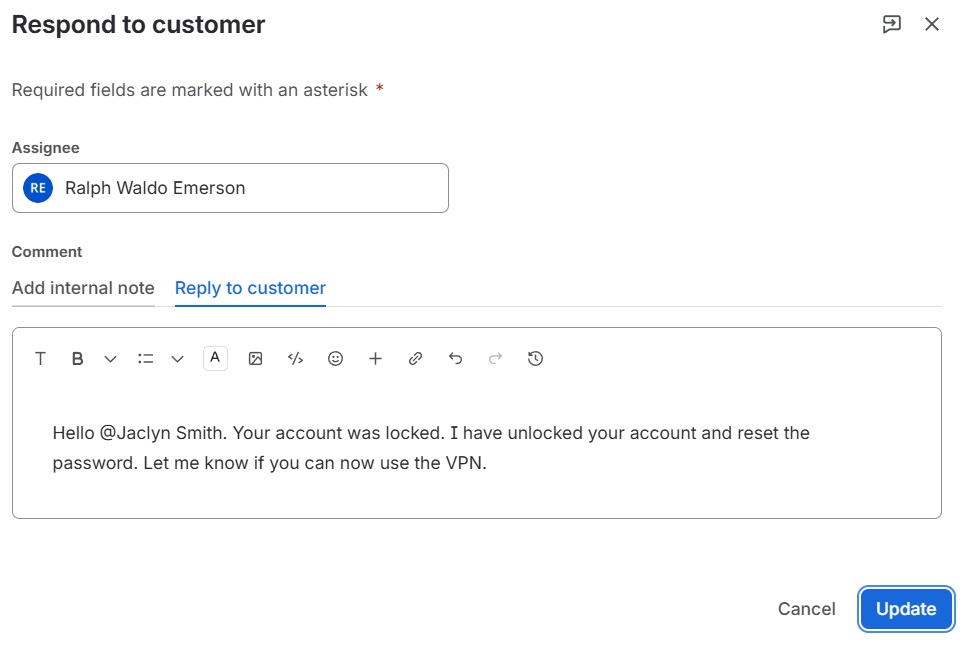Open the emoji picker
This screenshot has height=647, width=967.
pos(335,358)
